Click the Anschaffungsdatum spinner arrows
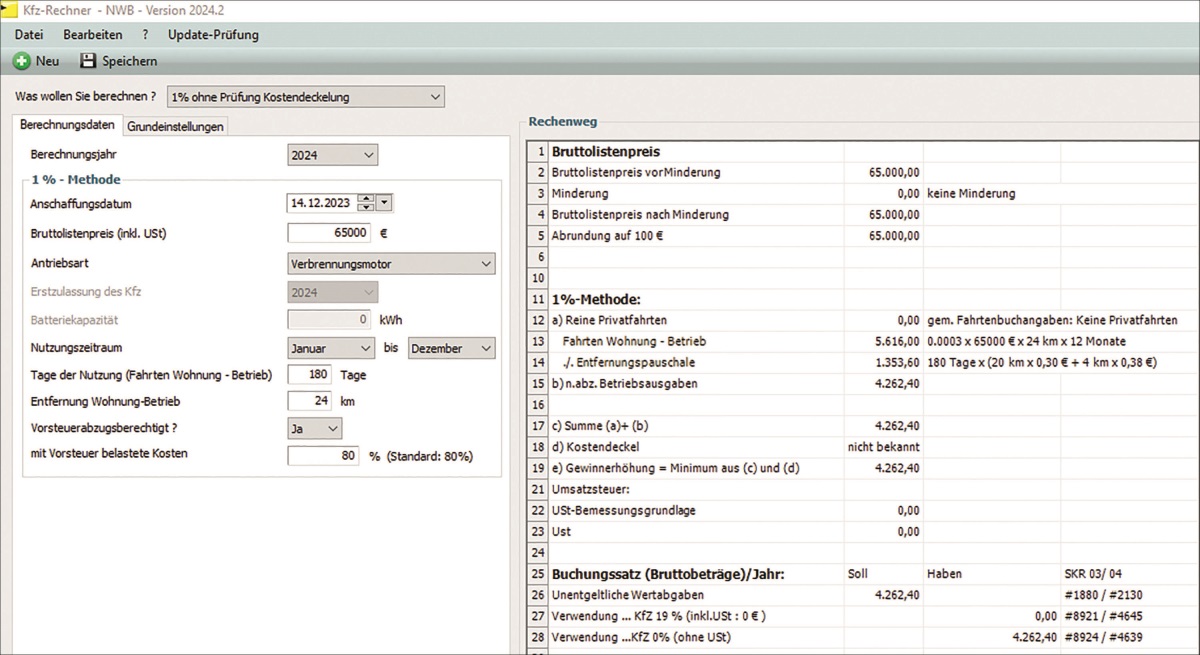 pos(366,203)
